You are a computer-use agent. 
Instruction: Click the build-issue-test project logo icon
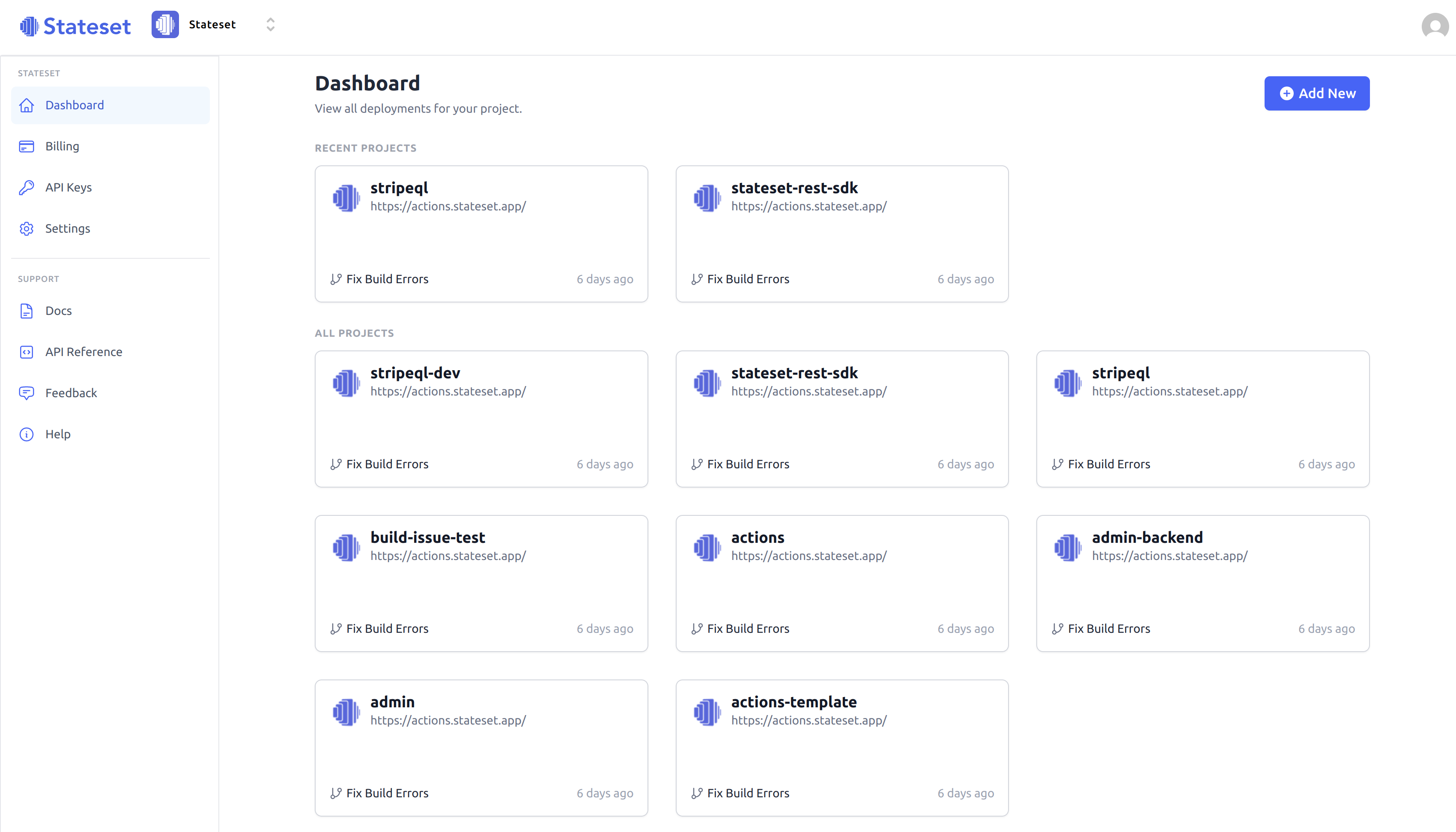[346, 548]
